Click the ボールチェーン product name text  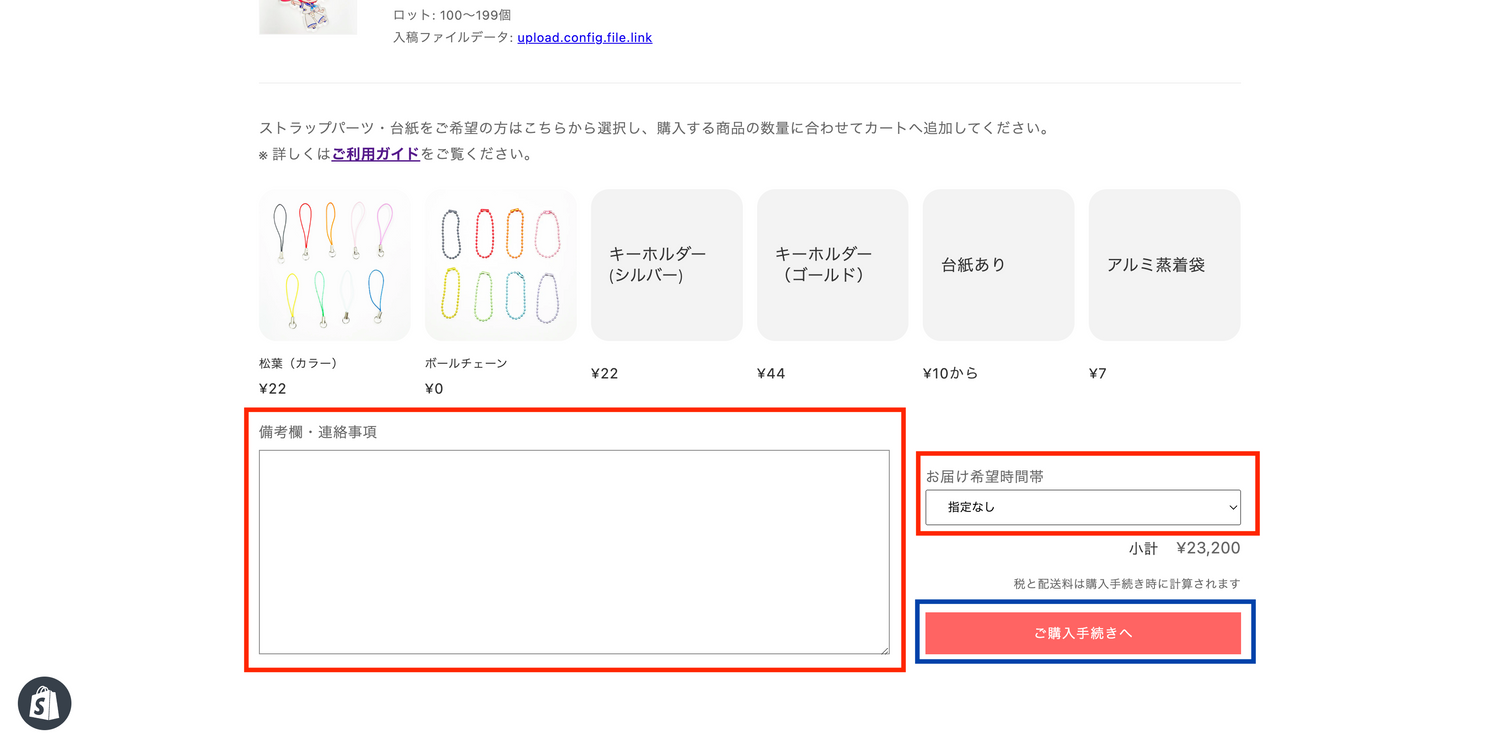[x=465, y=363]
